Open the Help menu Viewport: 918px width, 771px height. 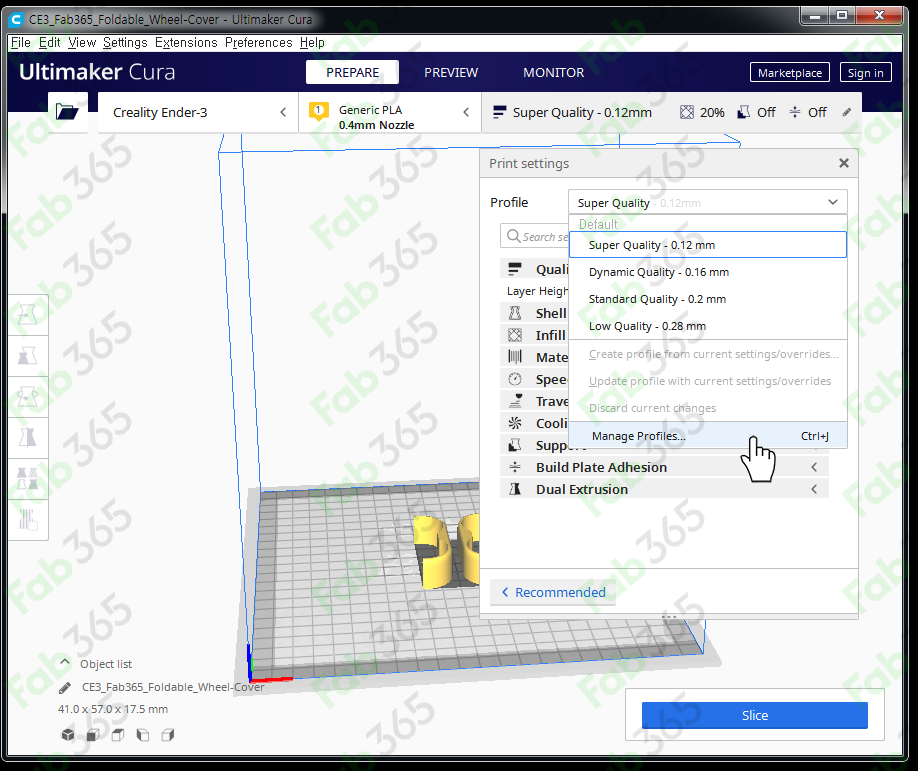point(312,43)
